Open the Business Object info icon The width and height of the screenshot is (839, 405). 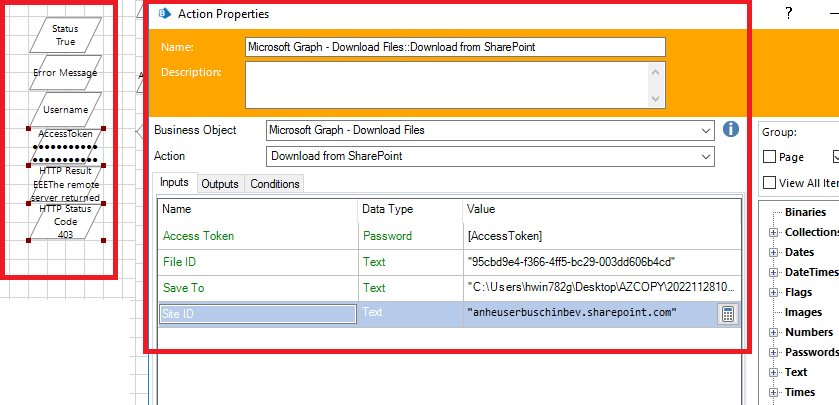coord(731,129)
